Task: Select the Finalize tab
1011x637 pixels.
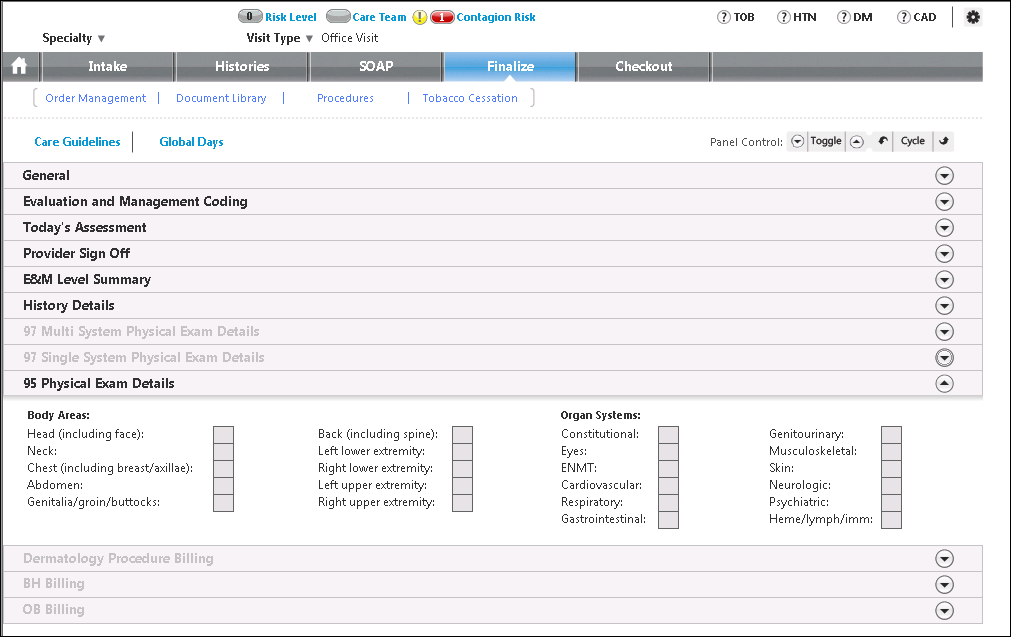Action: coord(510,66)
